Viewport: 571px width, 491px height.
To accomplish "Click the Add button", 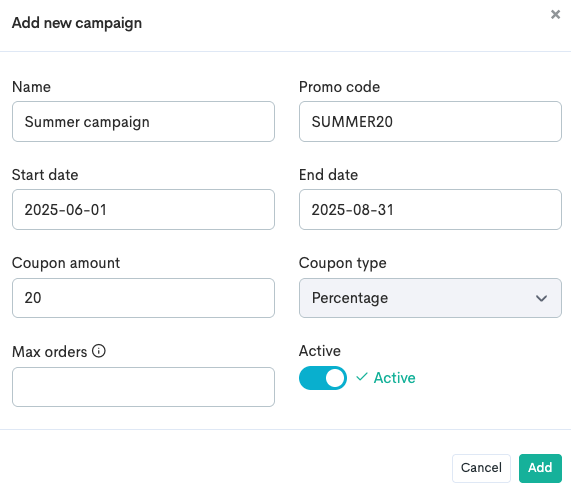I will click(x=540, y=468).
